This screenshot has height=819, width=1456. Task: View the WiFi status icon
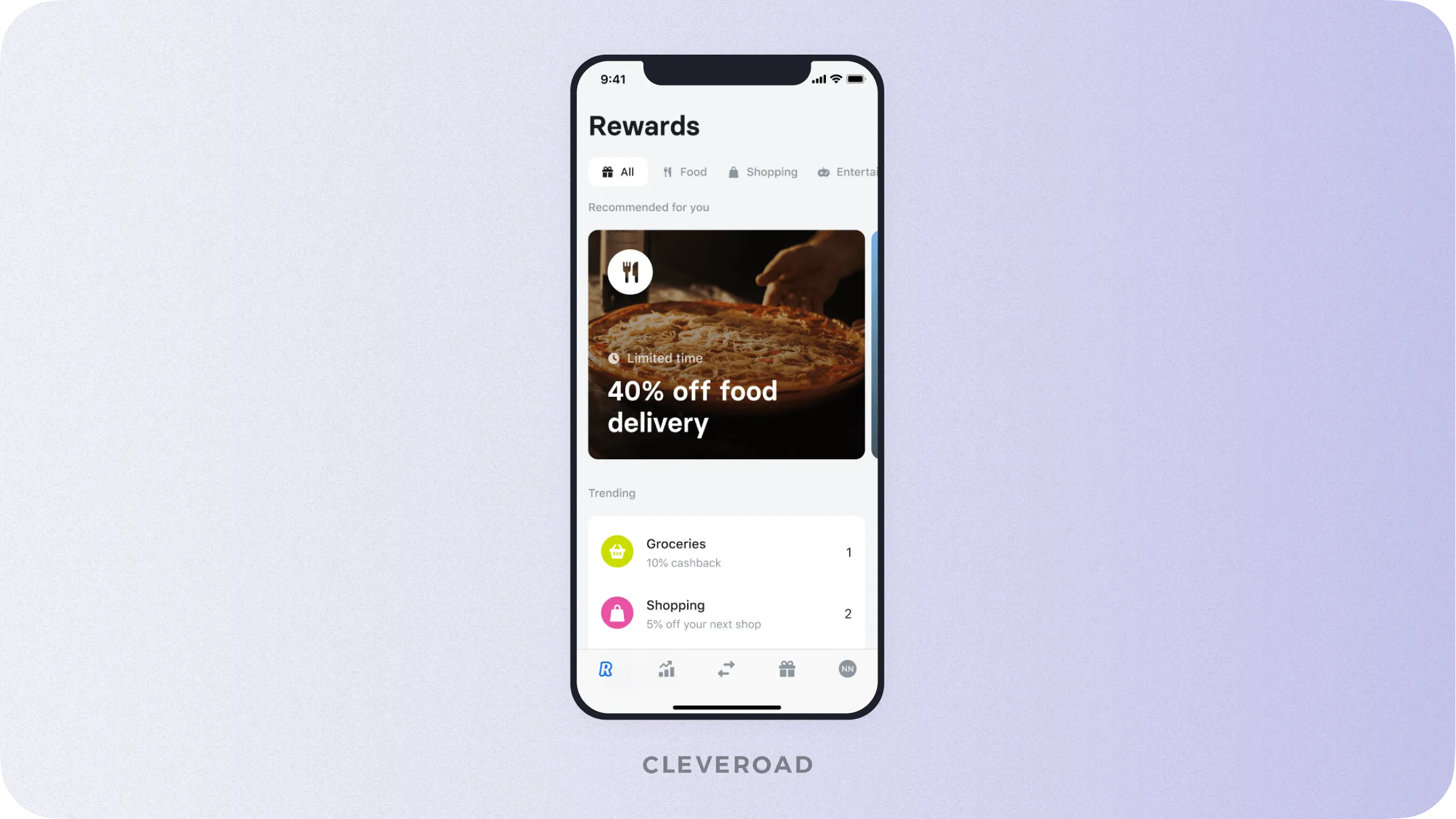click(834, 79)
